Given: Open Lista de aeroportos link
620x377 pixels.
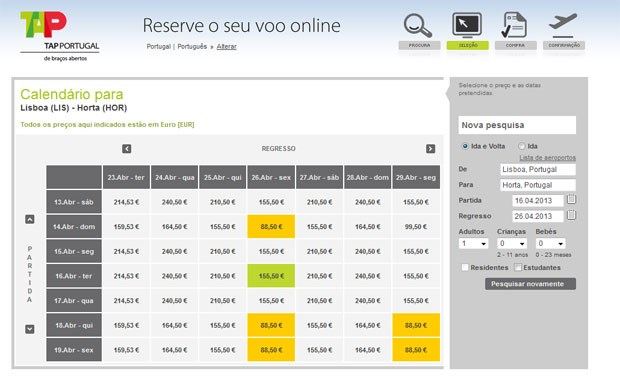Looking at the screenshot, I should click(x=547, y=158).
